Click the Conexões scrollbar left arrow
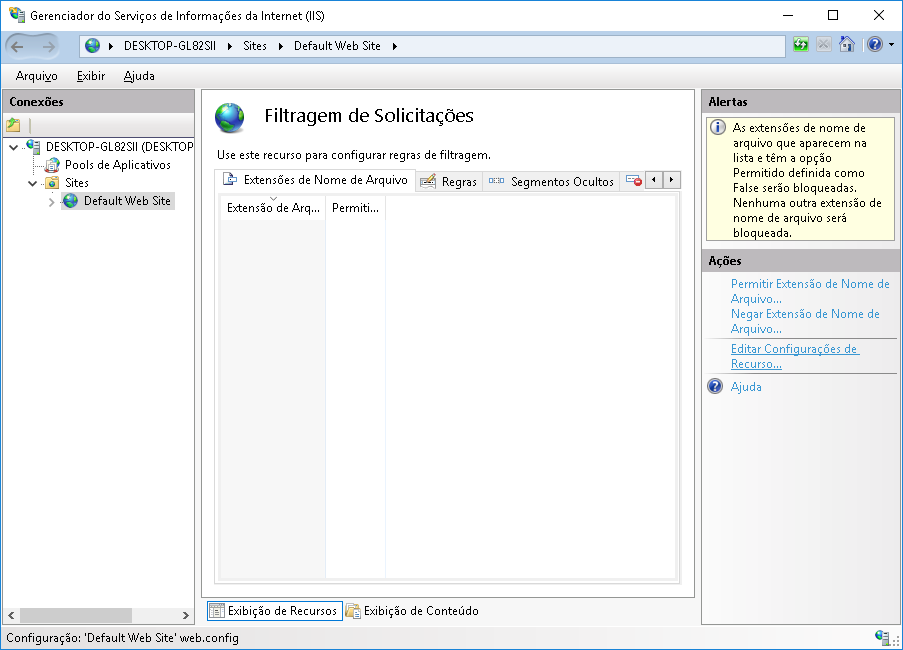 [11, 615]
